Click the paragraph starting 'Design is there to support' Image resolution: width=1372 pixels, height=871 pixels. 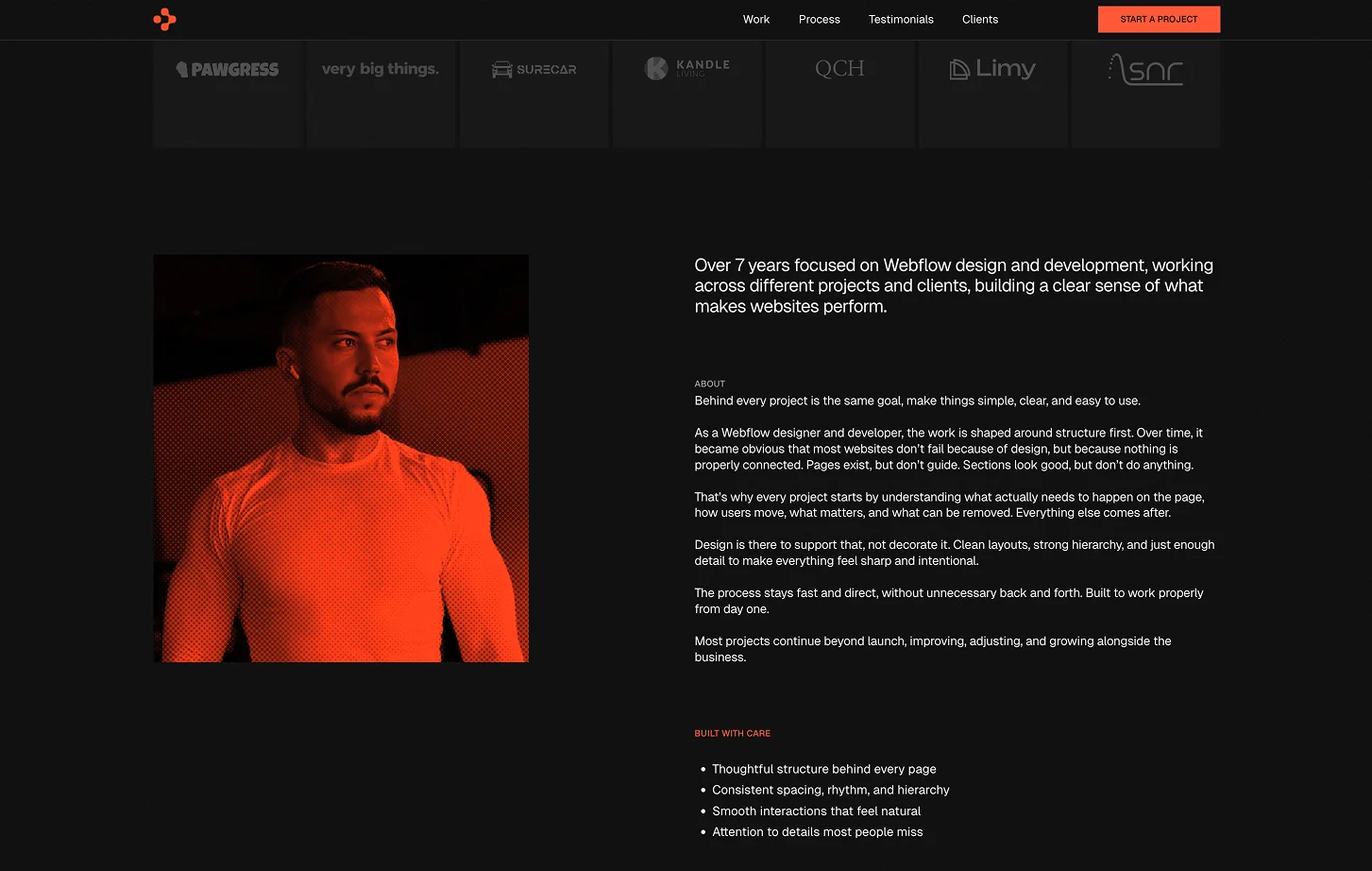click(x=955, y=553)
